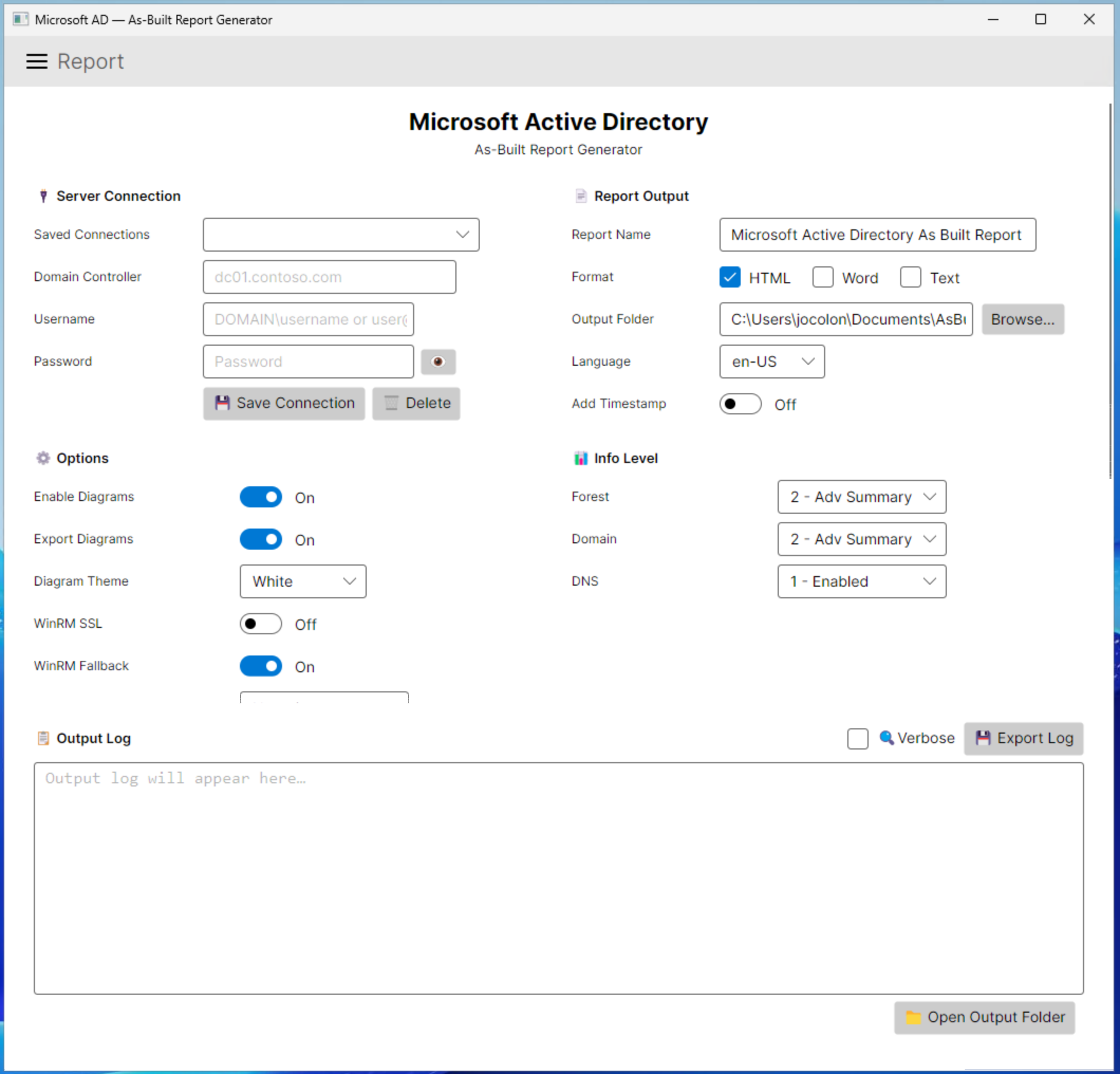This screenshot has width=1120, height=1074.
Task: Open the Domain info level dropdown
Action: tap(861, 539)
